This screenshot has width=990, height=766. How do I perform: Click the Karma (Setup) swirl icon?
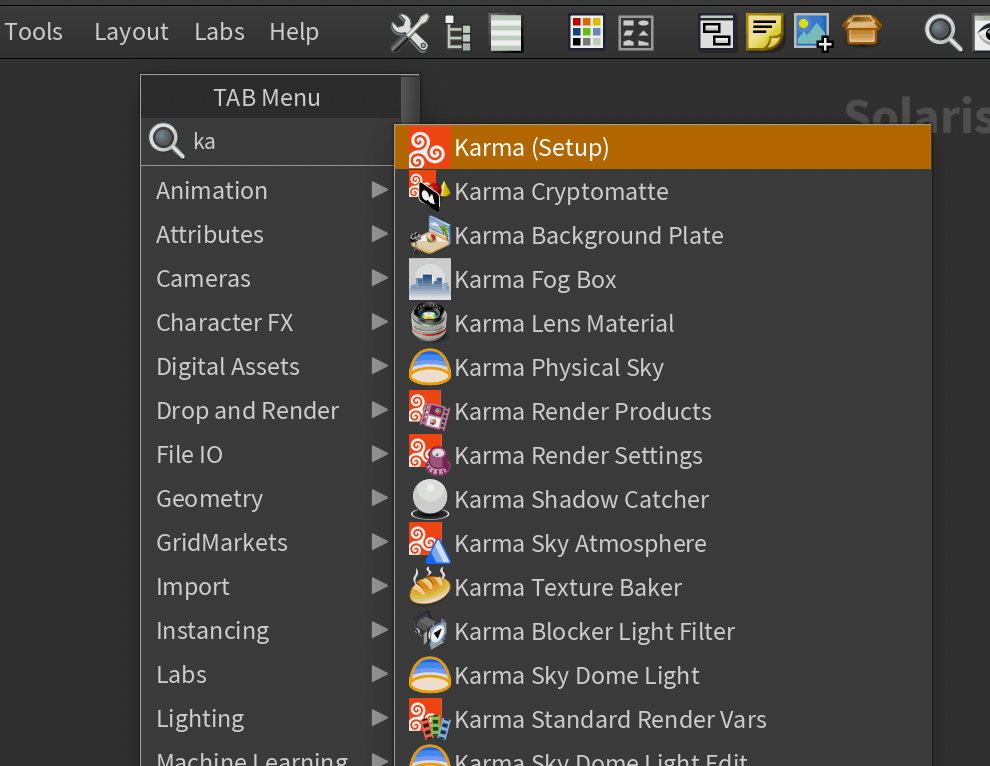pos(429,147)
